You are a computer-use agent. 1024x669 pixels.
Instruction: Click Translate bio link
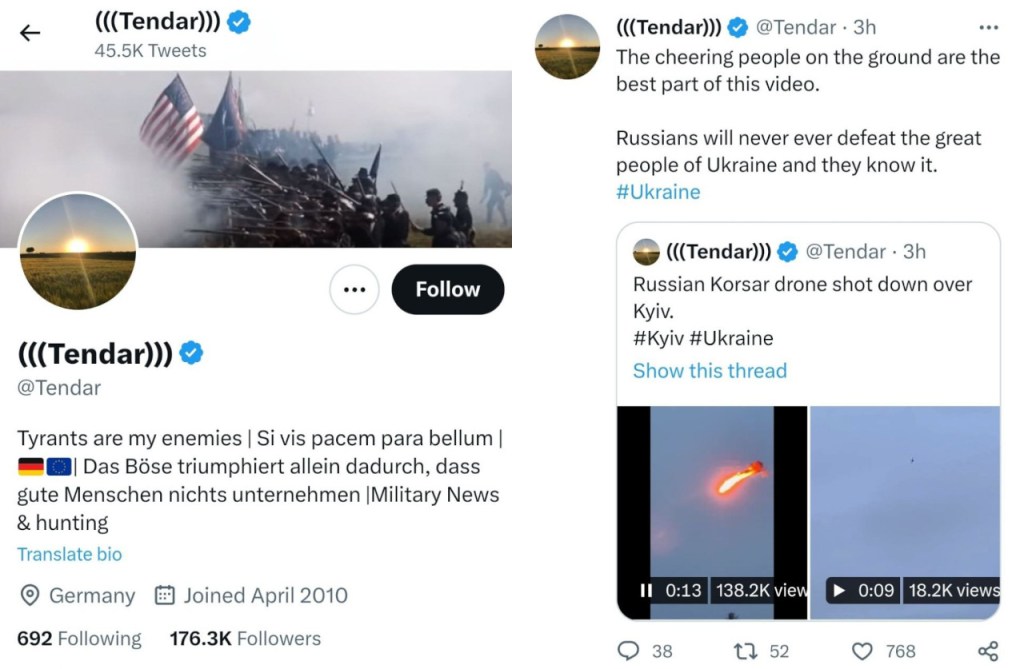pyautogui.click(x=70, y=554)
